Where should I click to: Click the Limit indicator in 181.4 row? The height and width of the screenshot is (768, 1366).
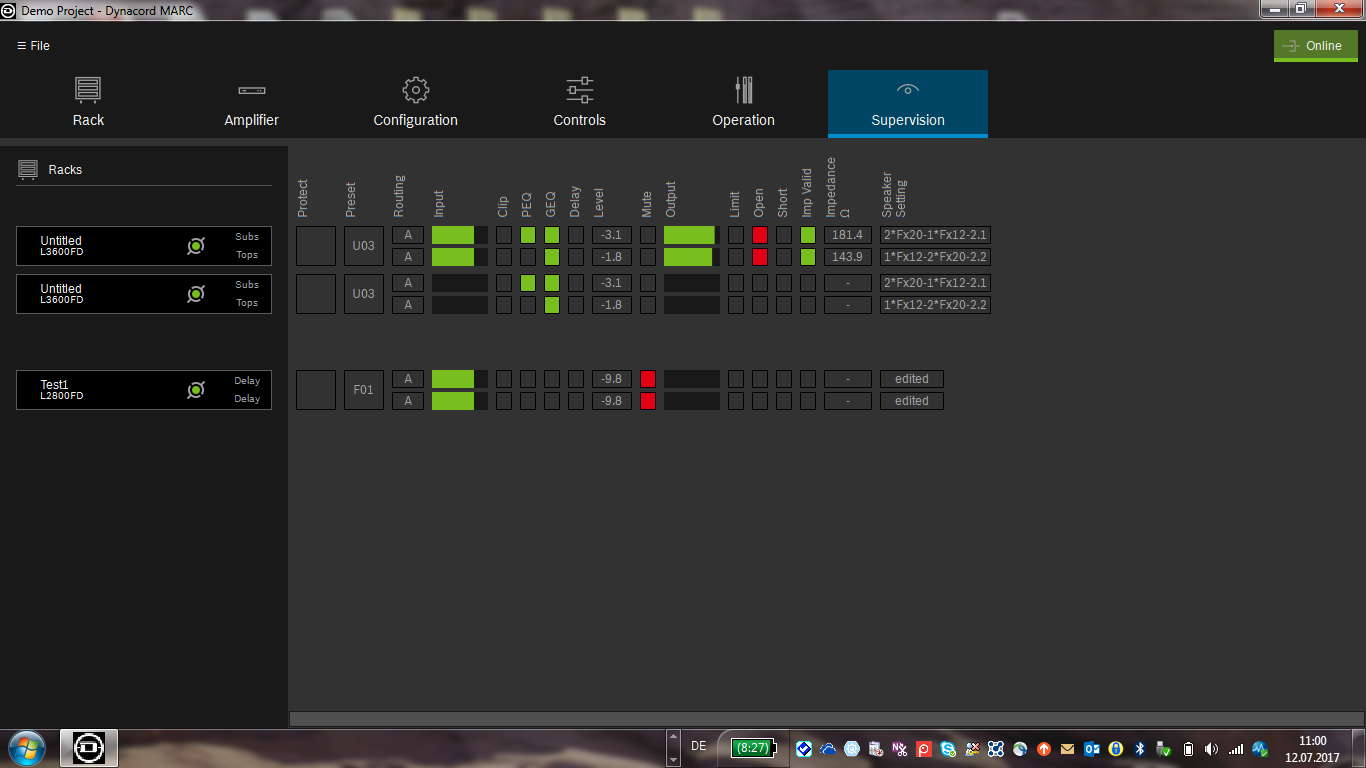tap(736, 235)
